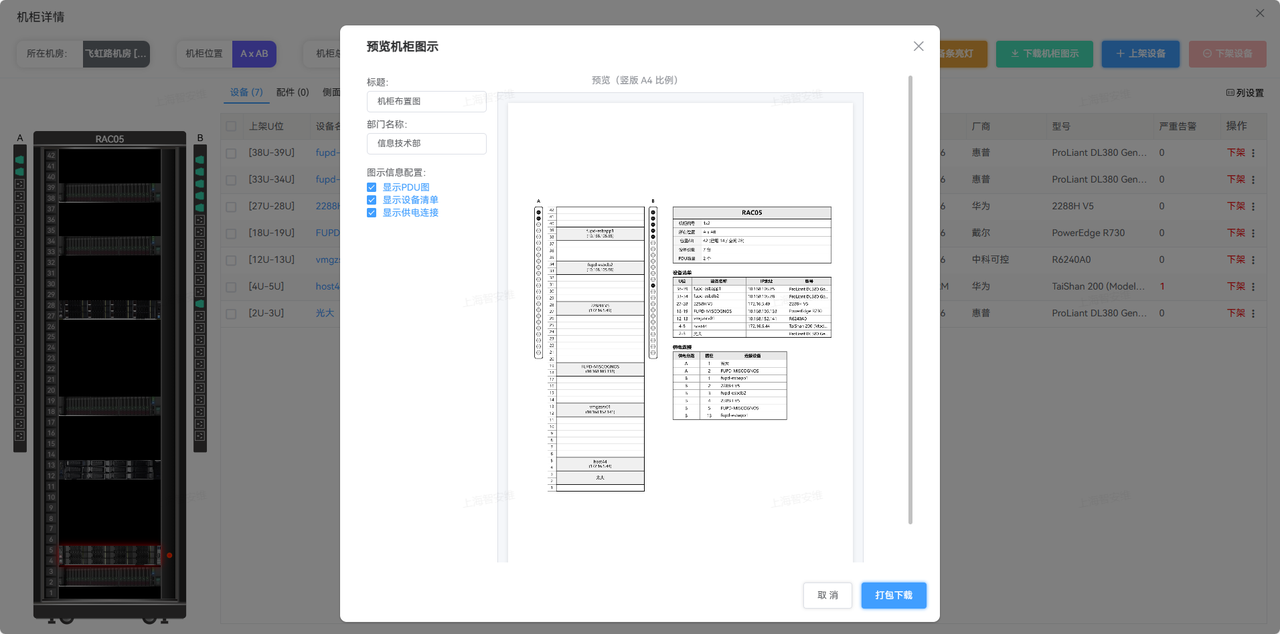This screenshot has height=634, width=1280.
Task: Click the 列设置 column settings icon
Action: pos(1230,93)
